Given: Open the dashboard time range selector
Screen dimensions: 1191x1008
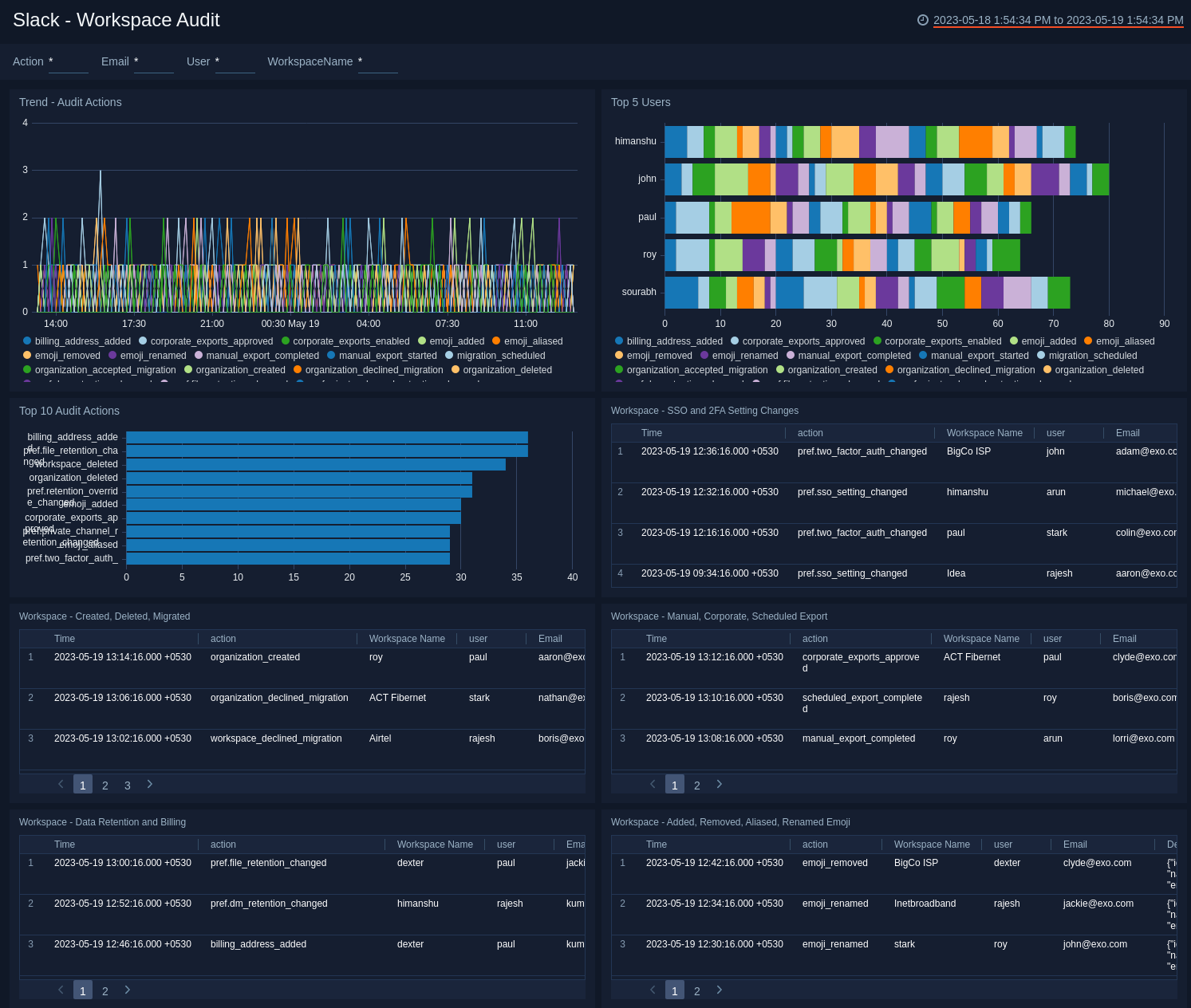Looking at the screenshot, I should (1056, 21).
